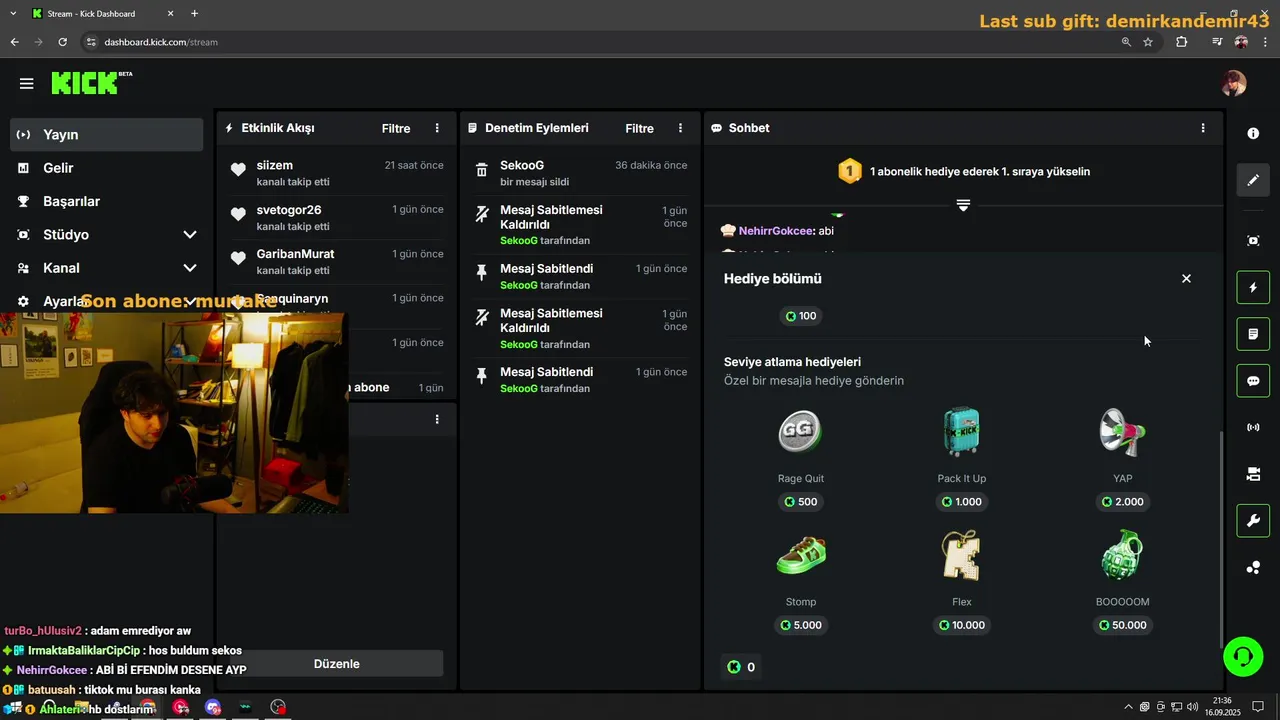Open the info icon in right sidebar
The image size is (1280, 720).
coord(1253,133)
